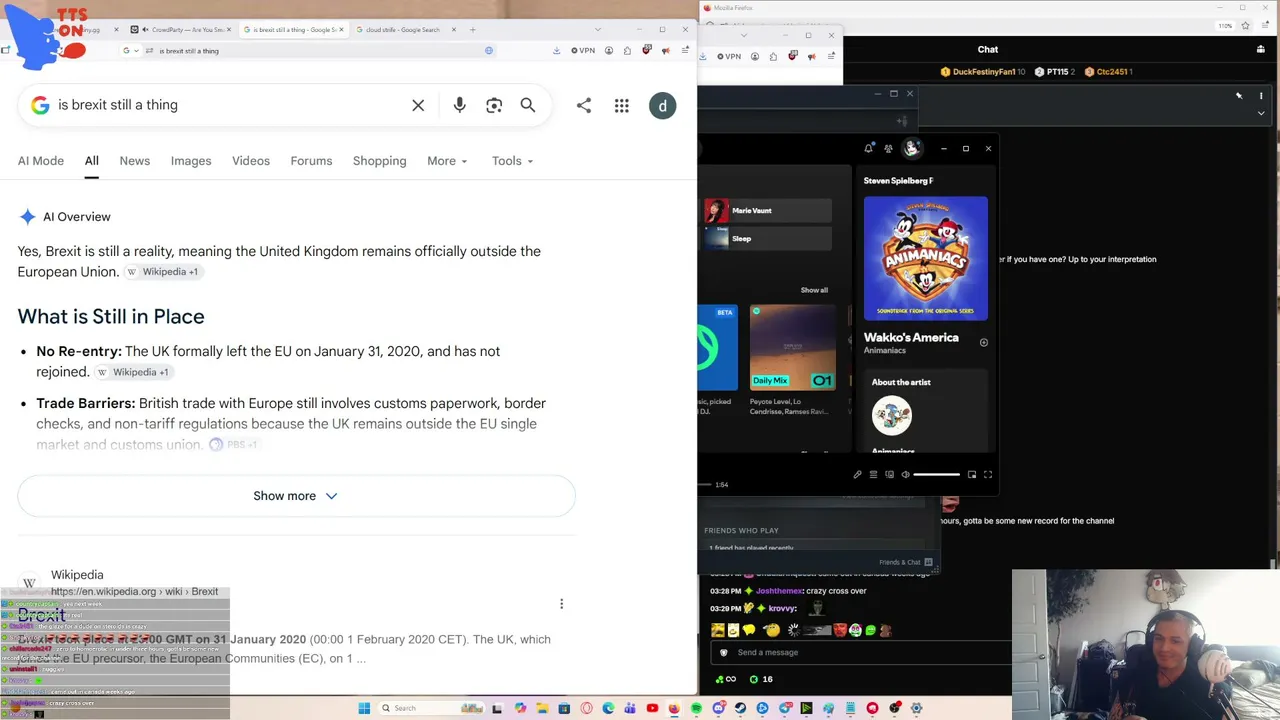Select the Images results tab
Viewport: 1280px width, 720px height.
point(191,161)
